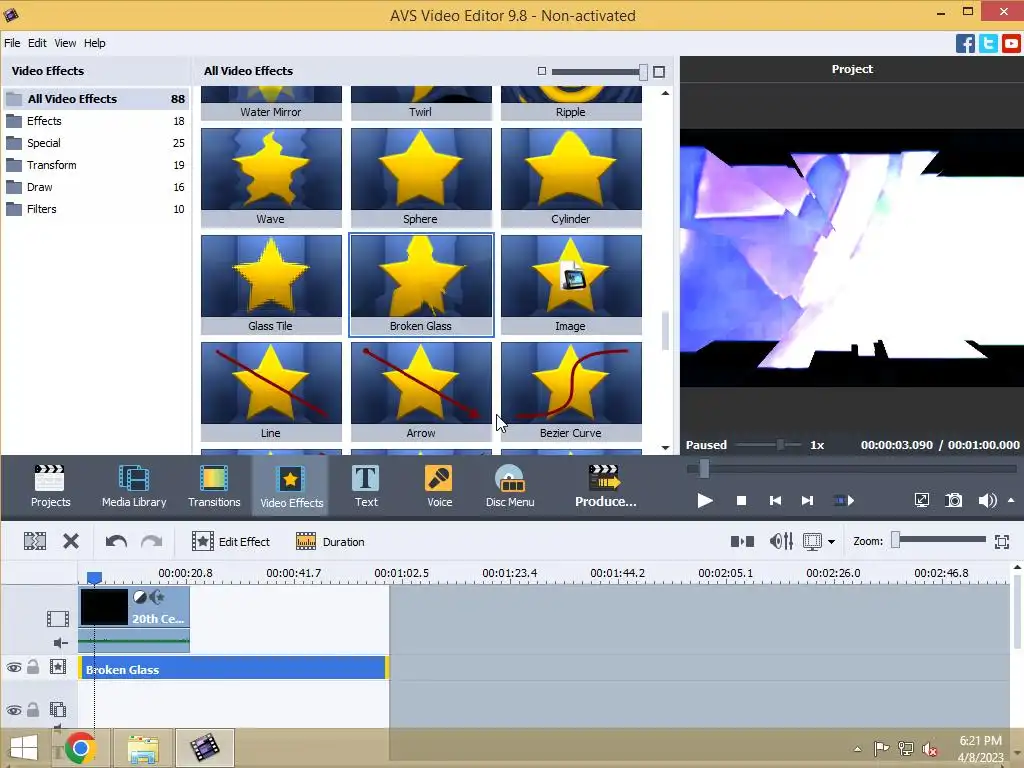Click the Produce button
This screenshot has width=1024, height=768.
click(605, 486)
